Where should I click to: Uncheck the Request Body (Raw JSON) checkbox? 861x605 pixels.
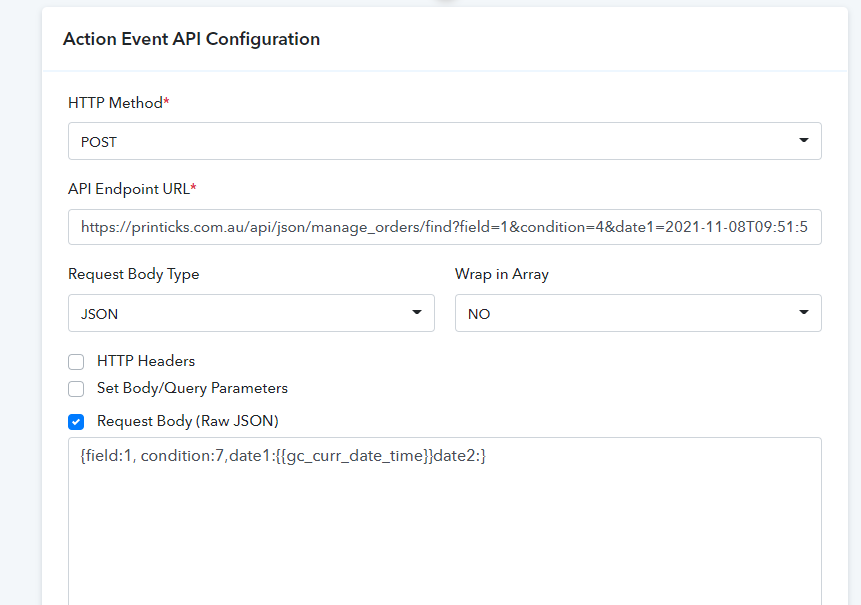76,421
